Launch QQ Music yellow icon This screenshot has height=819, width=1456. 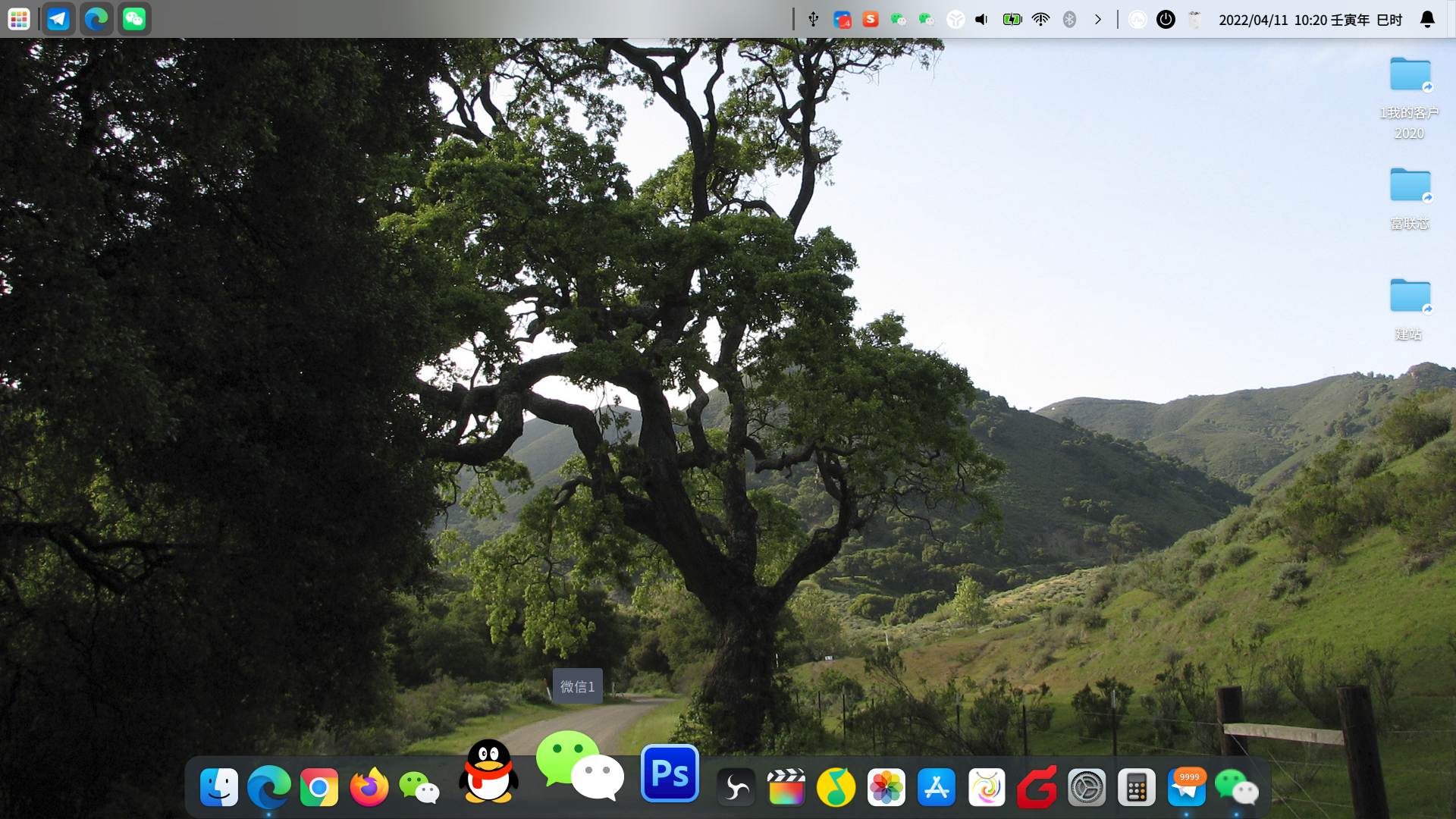[x=836, y=788]
